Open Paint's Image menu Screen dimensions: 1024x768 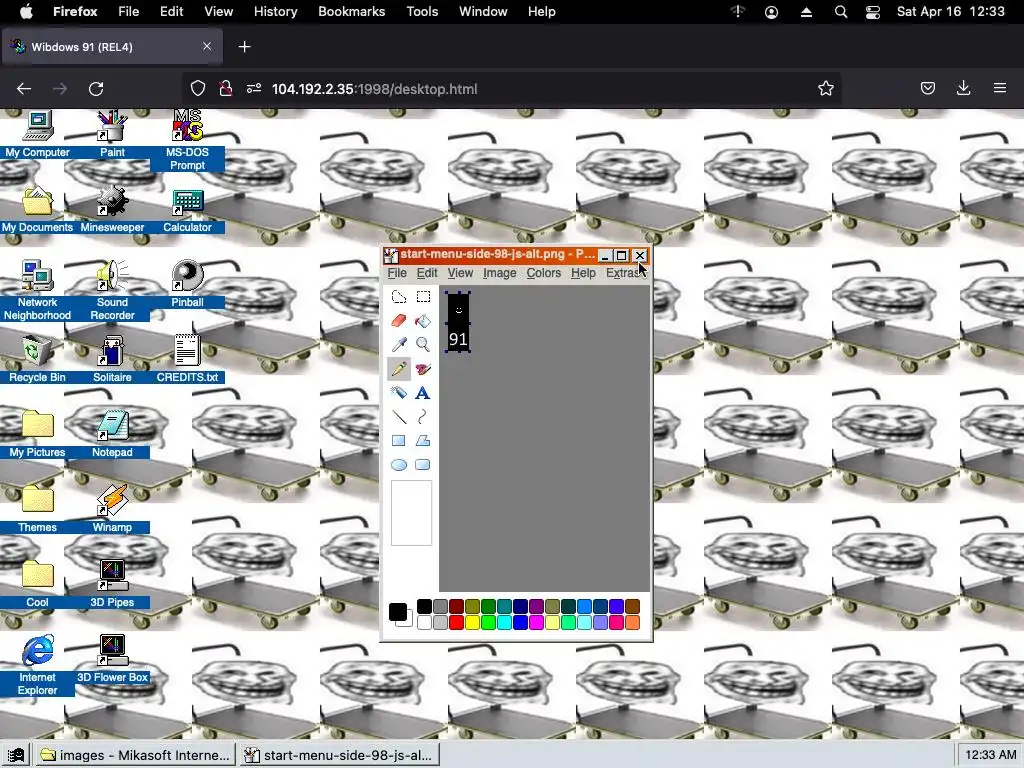click(x=500, y=273)
